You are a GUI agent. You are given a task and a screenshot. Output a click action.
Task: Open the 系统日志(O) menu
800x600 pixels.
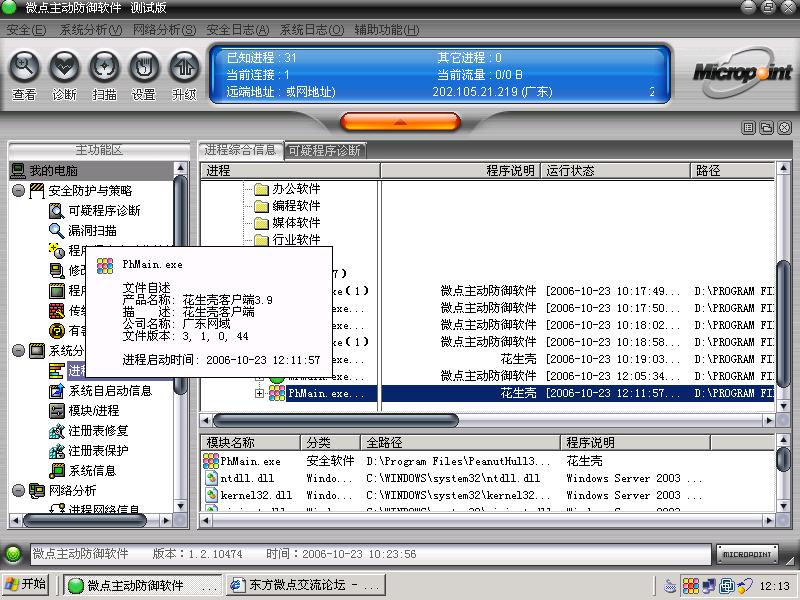pos(312,30)
